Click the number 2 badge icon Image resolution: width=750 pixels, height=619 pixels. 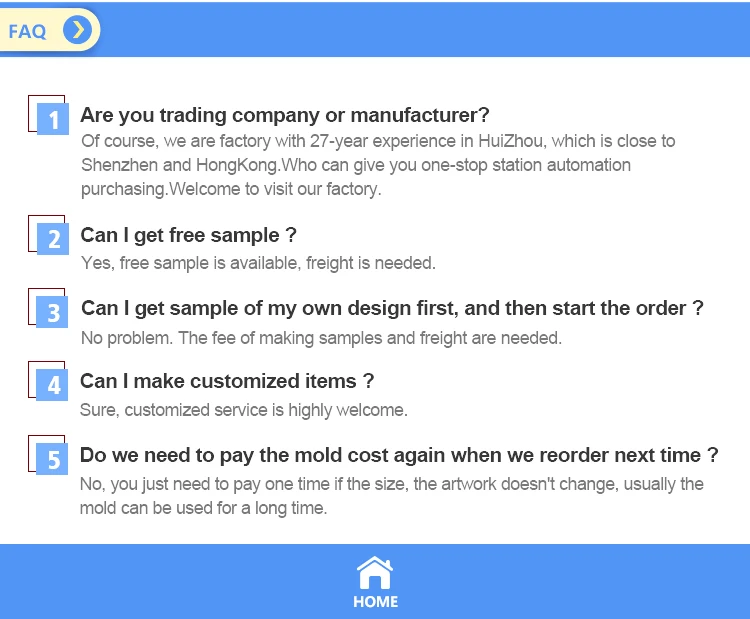pos(52,238)
